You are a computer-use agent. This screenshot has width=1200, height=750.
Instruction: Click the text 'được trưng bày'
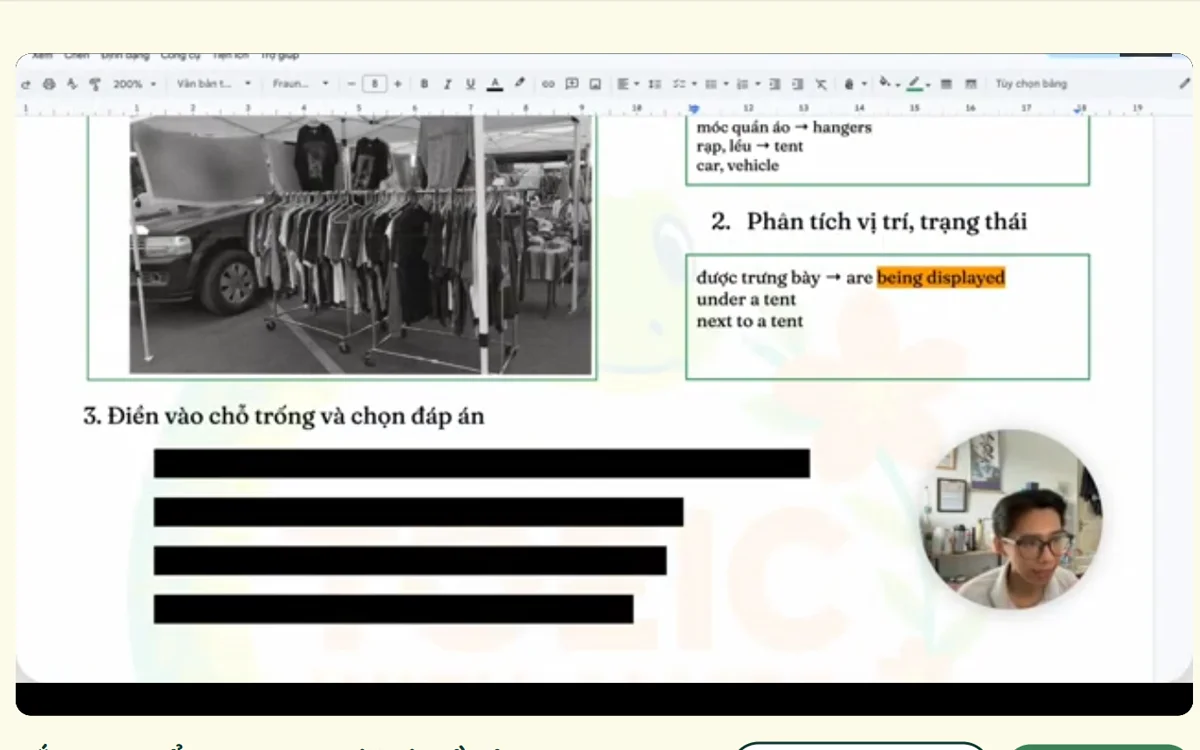(758, 278)
